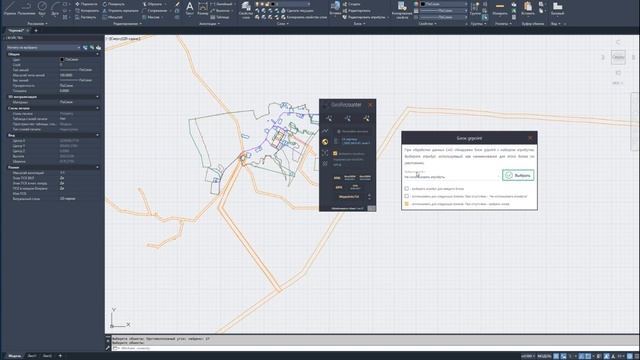Toggle the yellow checkbox in GeoRecounter panel

(x=335, y=153)
